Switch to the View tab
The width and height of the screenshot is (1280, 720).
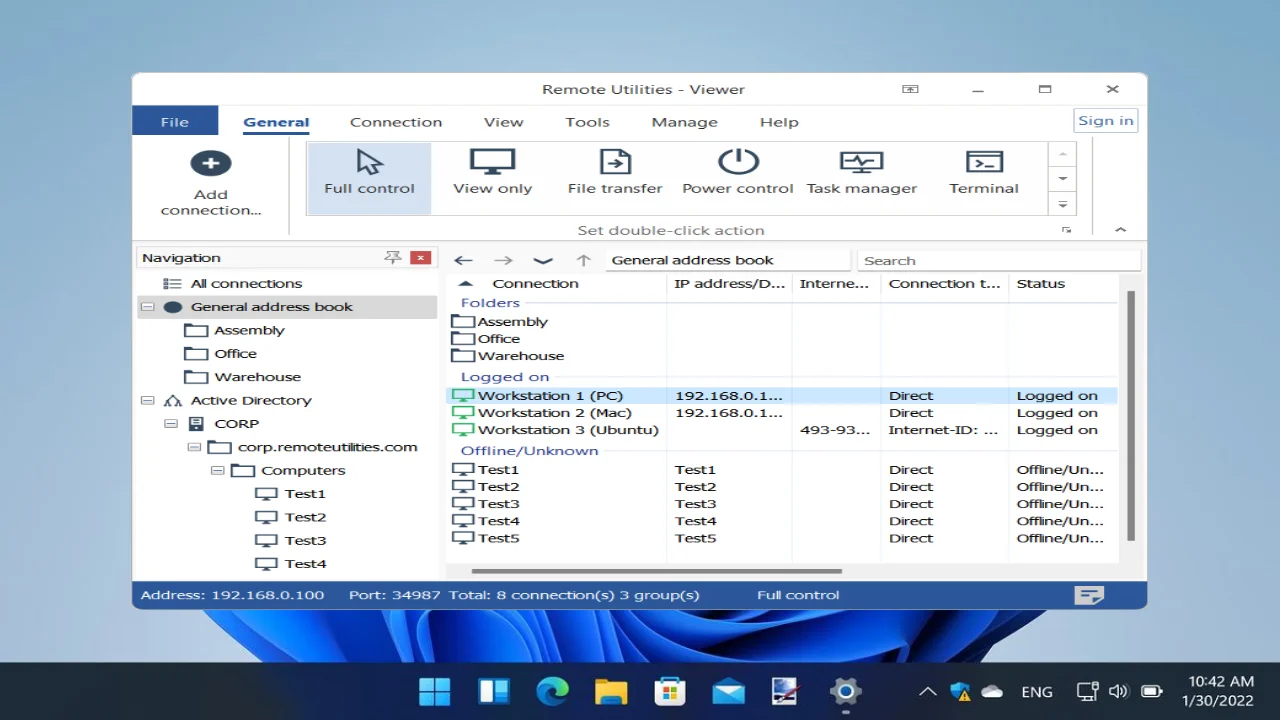point(503,122)
